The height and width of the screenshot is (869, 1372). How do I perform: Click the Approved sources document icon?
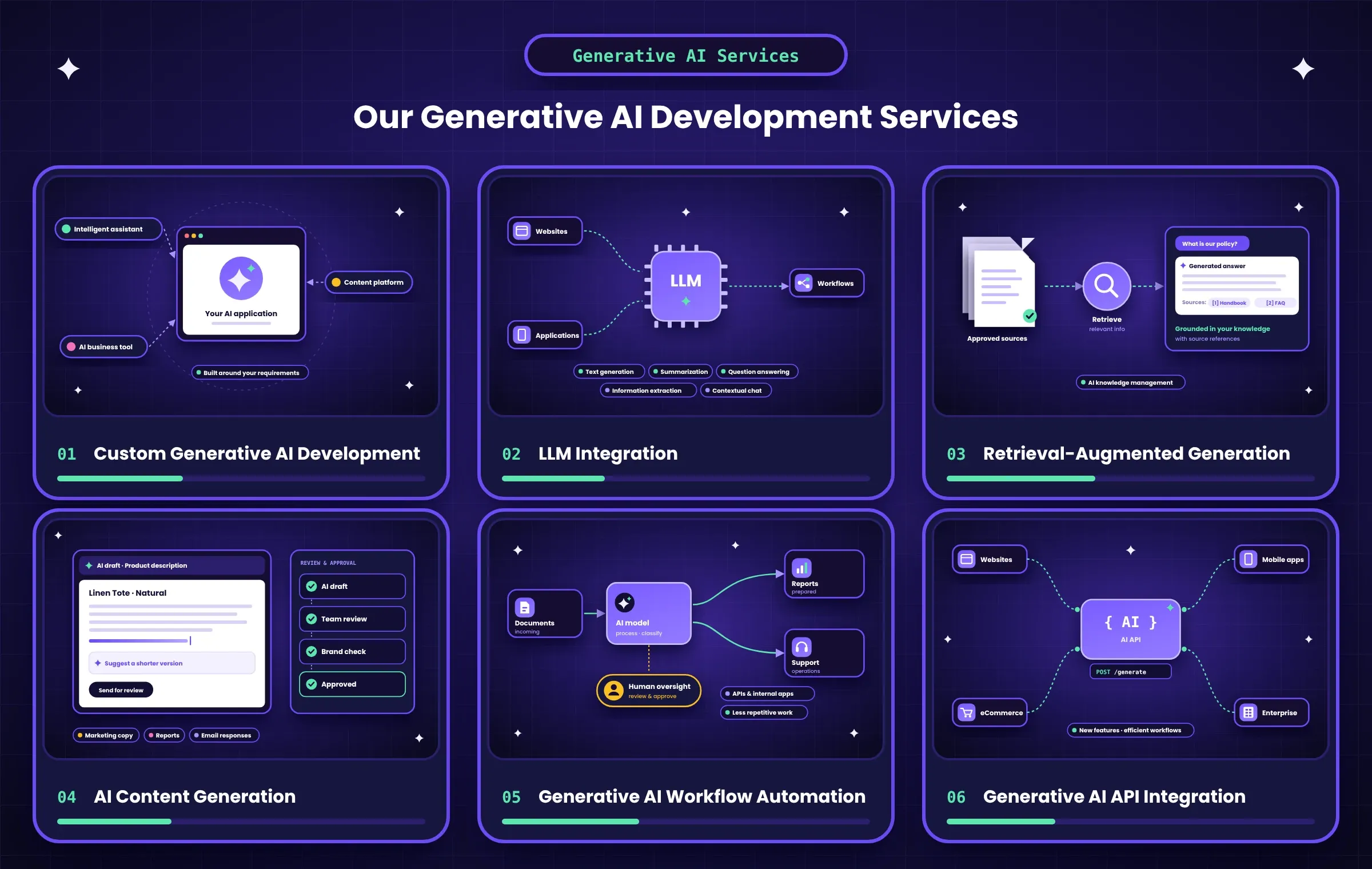pos(999,282)
